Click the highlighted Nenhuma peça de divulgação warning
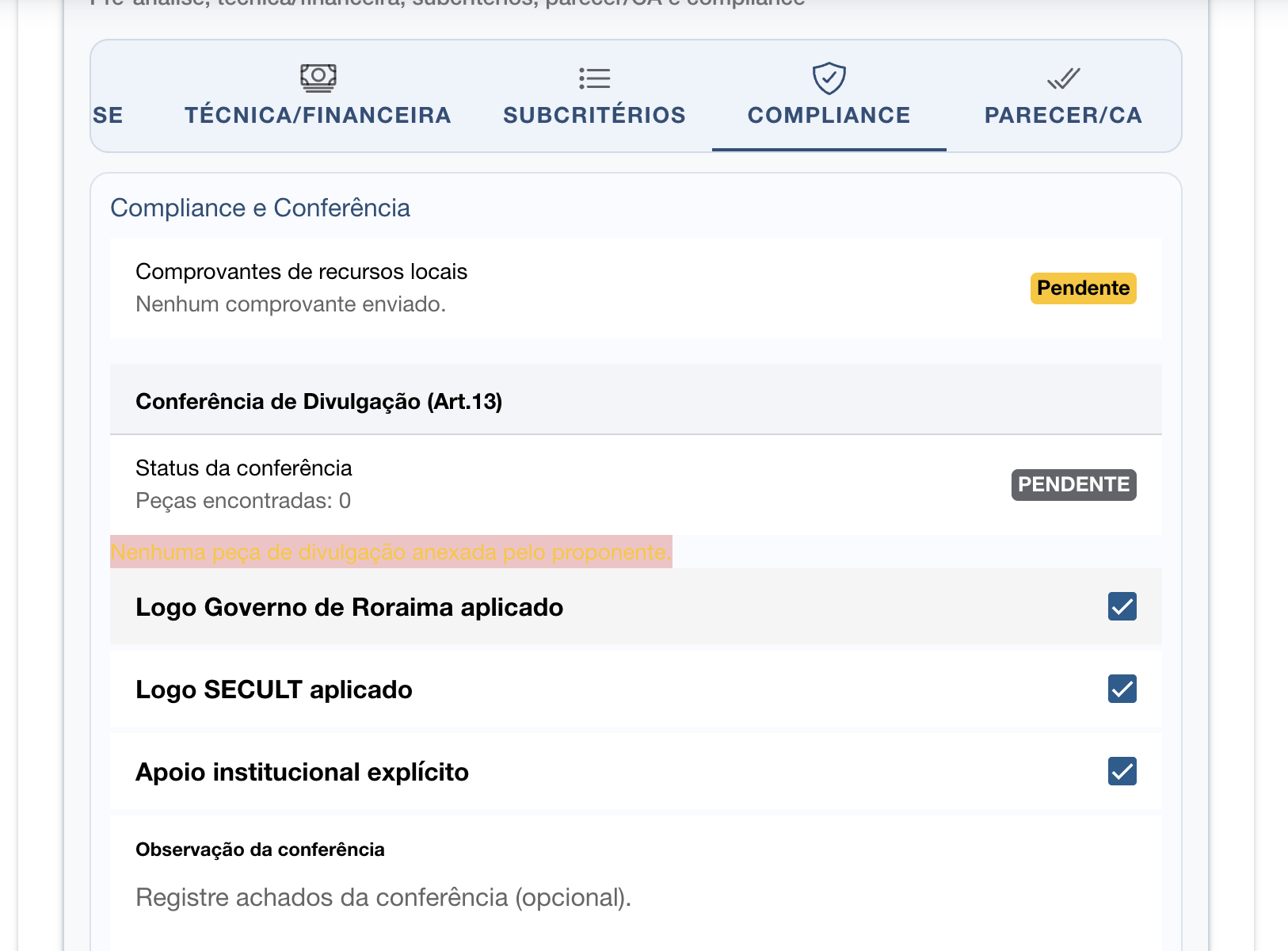Viewport: 1288px width, 951px height. [x=391, y=552]
